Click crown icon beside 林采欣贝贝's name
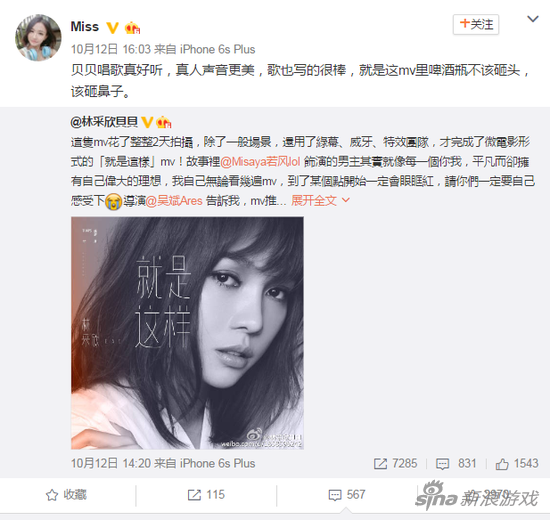Image resolution: width=550 pixels, height=520 pixels. click(x=163, y=122)
